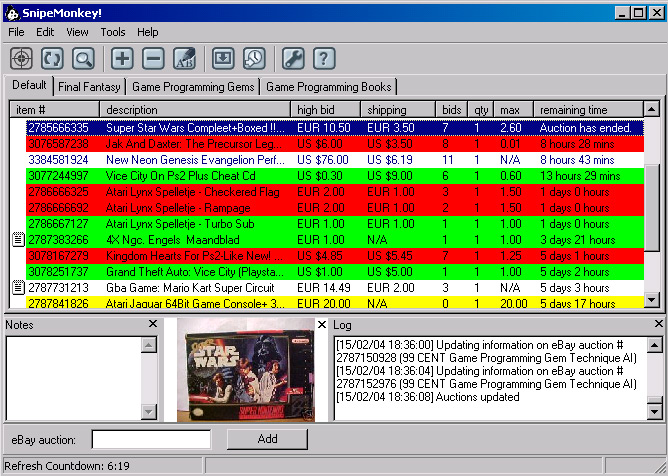Sort by the shipping column header
Viewport: 668px width, 476px height.
pos(398,110)
